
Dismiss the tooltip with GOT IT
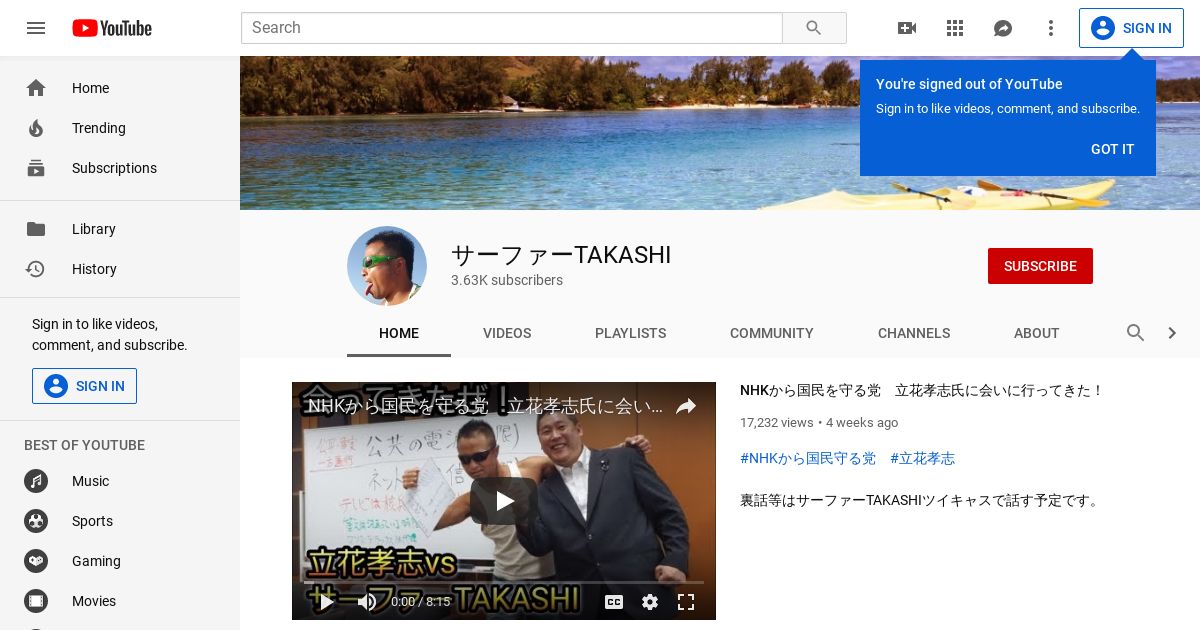[1112, 149]
